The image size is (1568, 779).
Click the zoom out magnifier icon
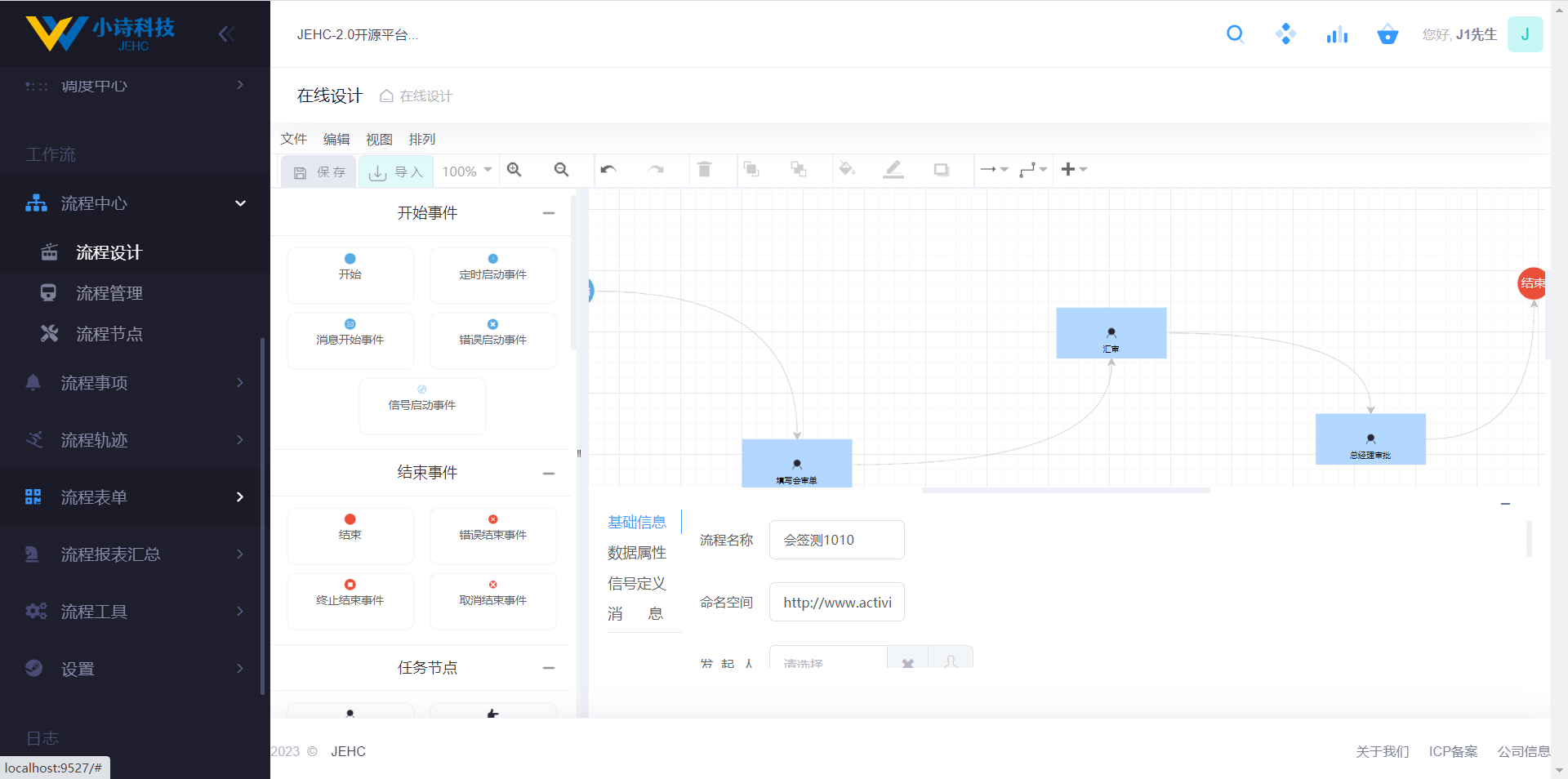[x=561, y=170]
